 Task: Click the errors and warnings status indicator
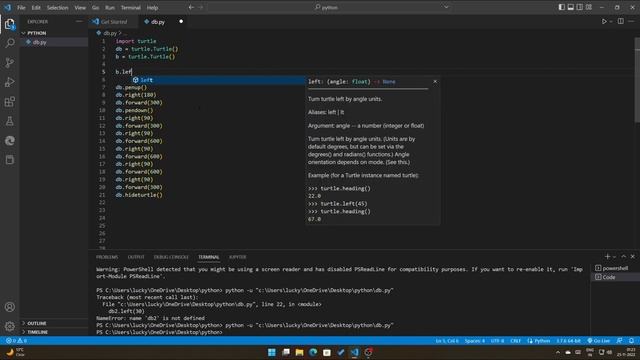16,340
